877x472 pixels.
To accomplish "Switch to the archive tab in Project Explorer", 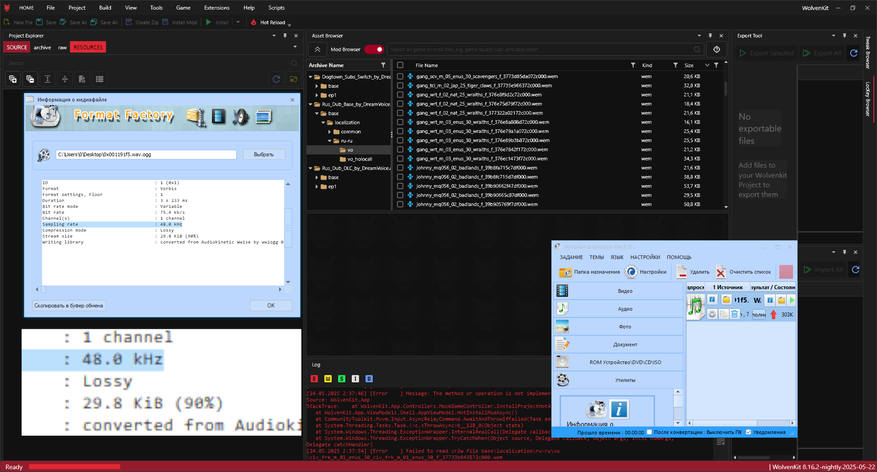I will click(42, 47).
